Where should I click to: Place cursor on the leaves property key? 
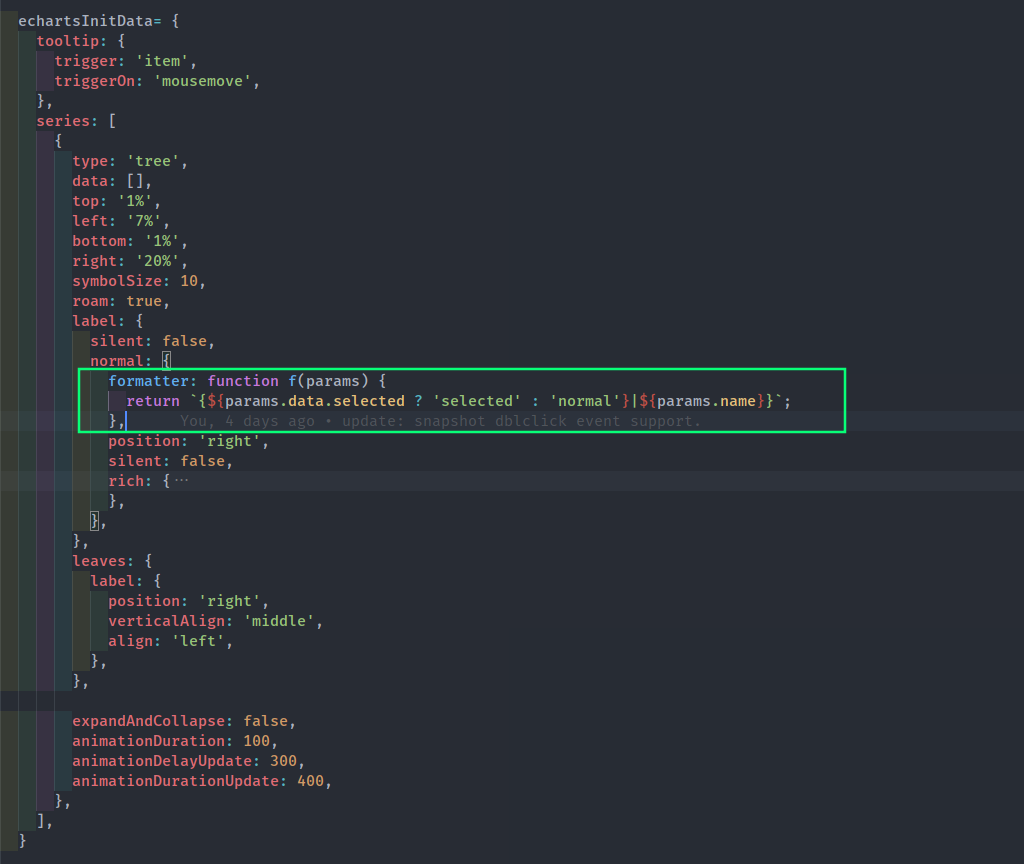(x=98, y=561)
